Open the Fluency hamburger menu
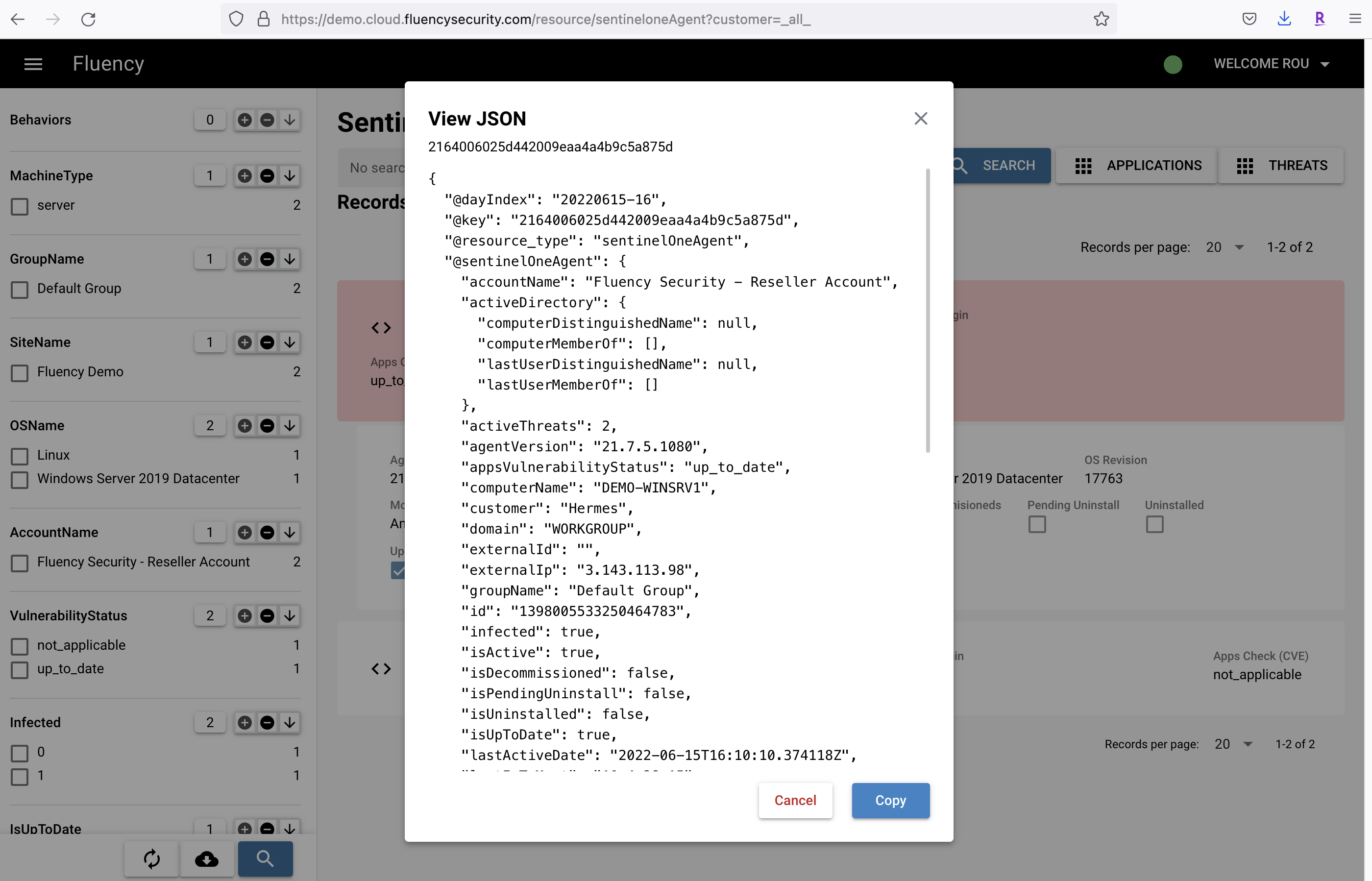This screenshot has width=1372, height=881. click(x=33, y=64)
